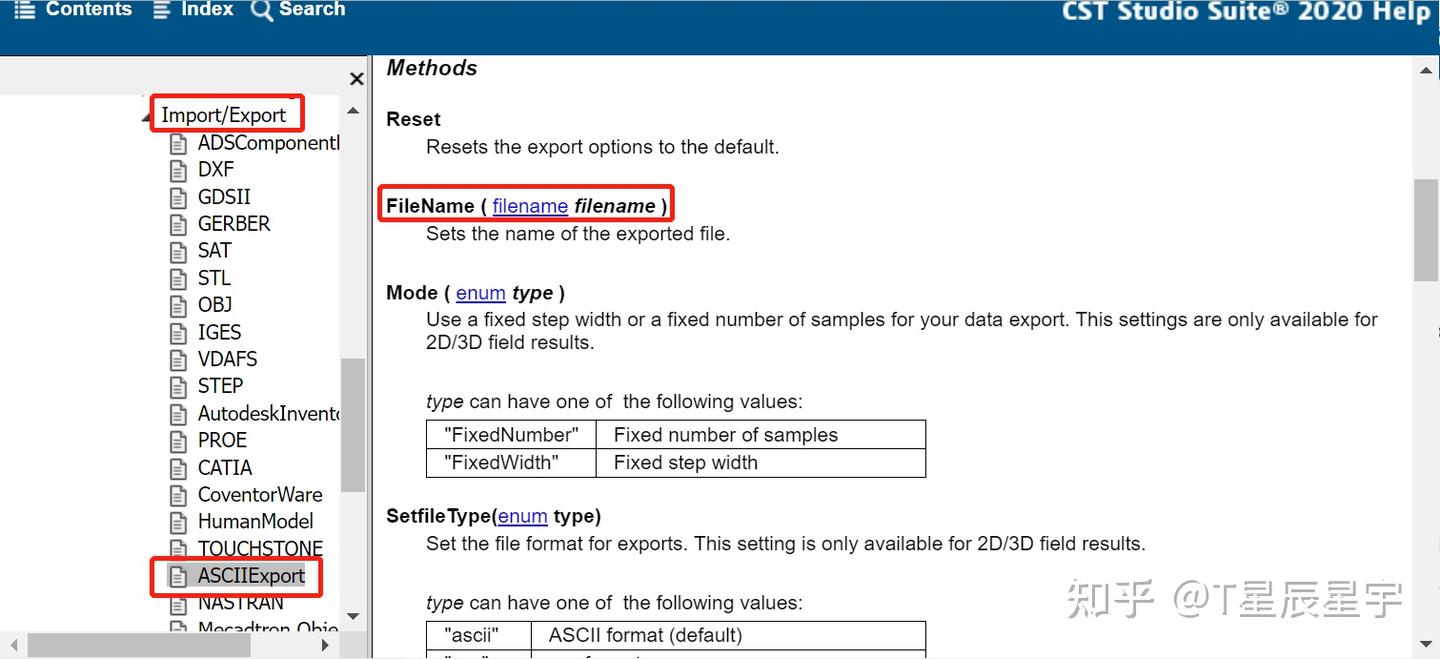The height and width of the screenshot is (659, 1440).
Task: Click the Search magnifier icon
Action: tap(262, 11)
